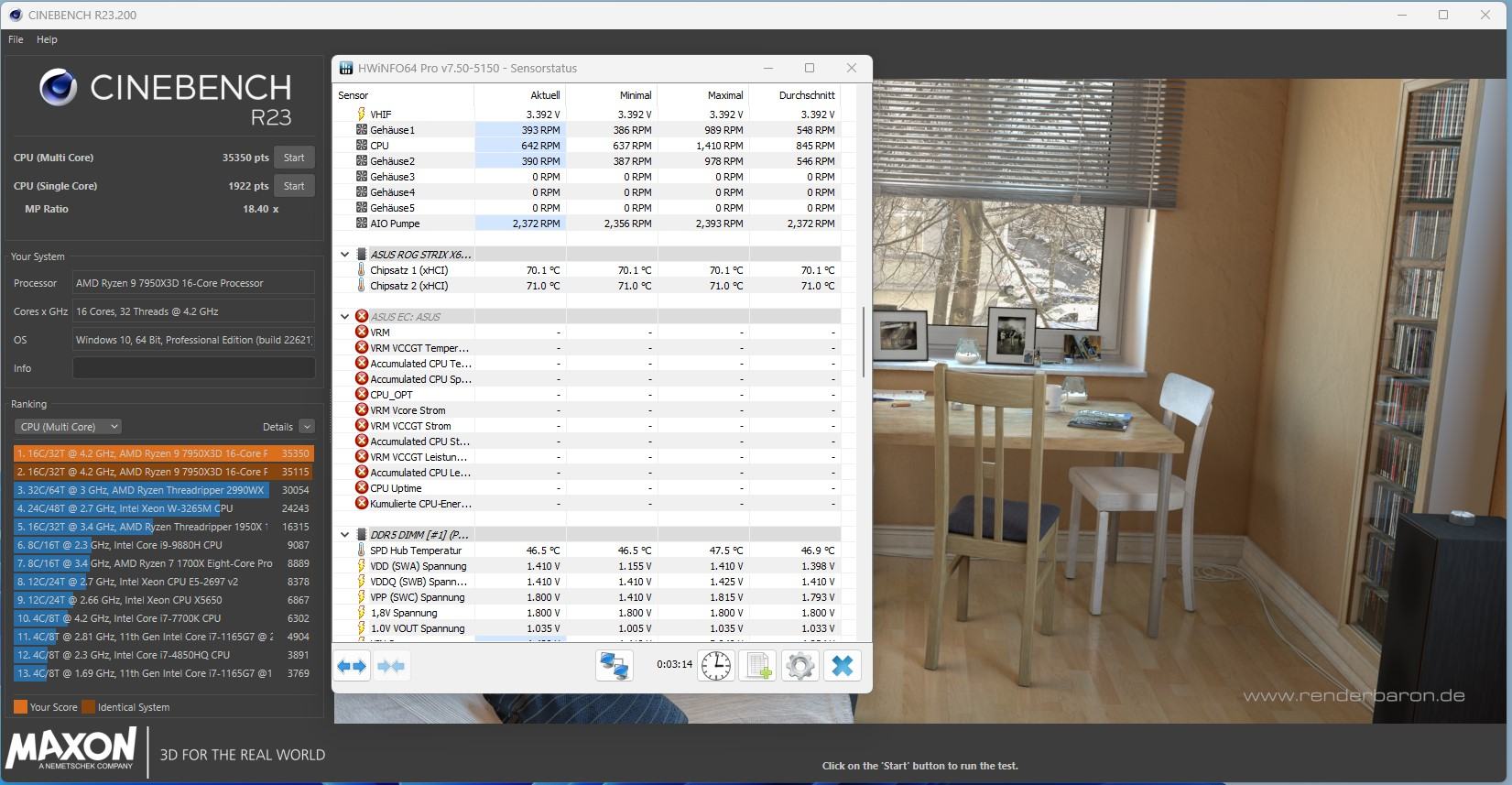Click the Processor name field
Screen dimensions: 1512x785
pos(193,283)
